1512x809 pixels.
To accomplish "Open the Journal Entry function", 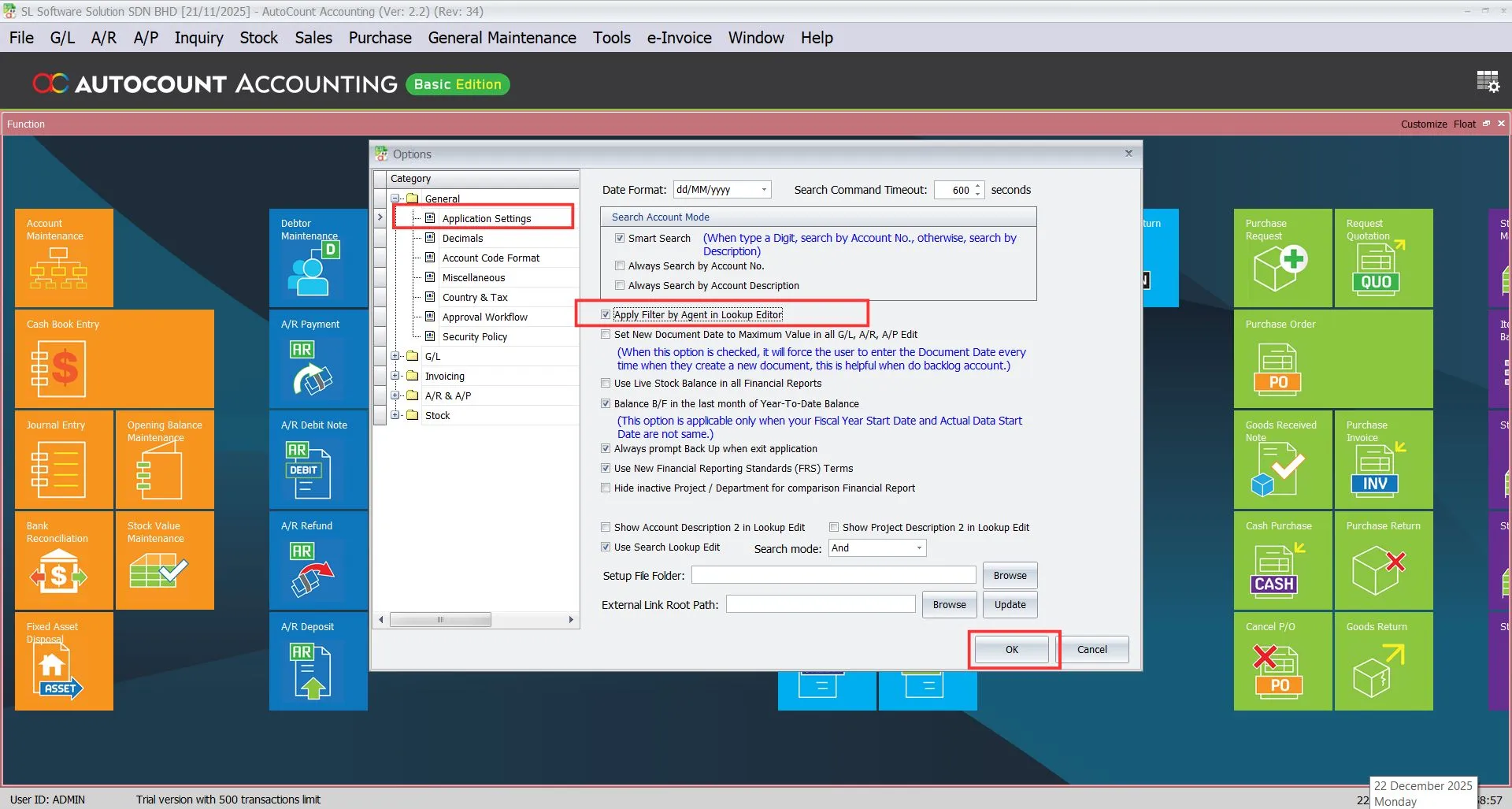I will 63,460.
